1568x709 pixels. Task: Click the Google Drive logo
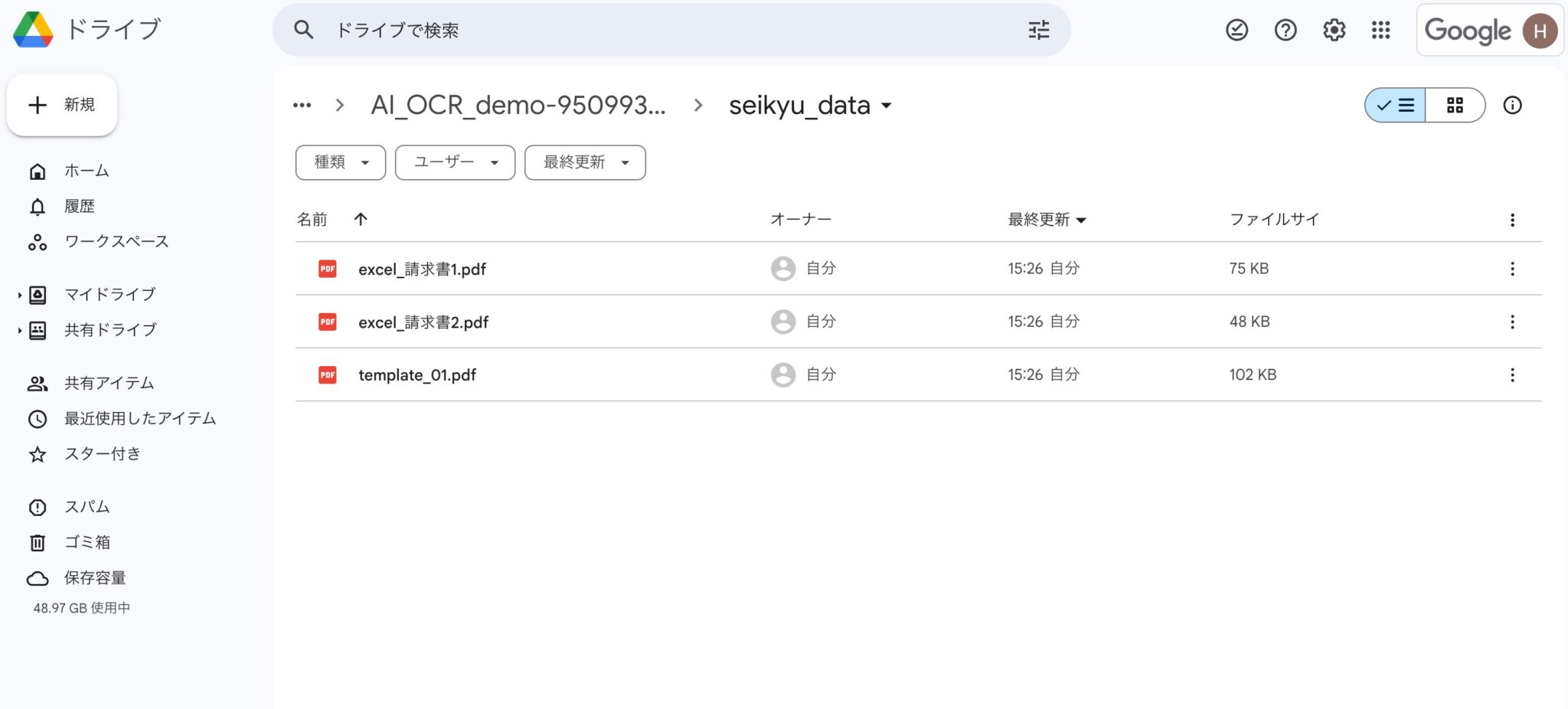(34, 29)
